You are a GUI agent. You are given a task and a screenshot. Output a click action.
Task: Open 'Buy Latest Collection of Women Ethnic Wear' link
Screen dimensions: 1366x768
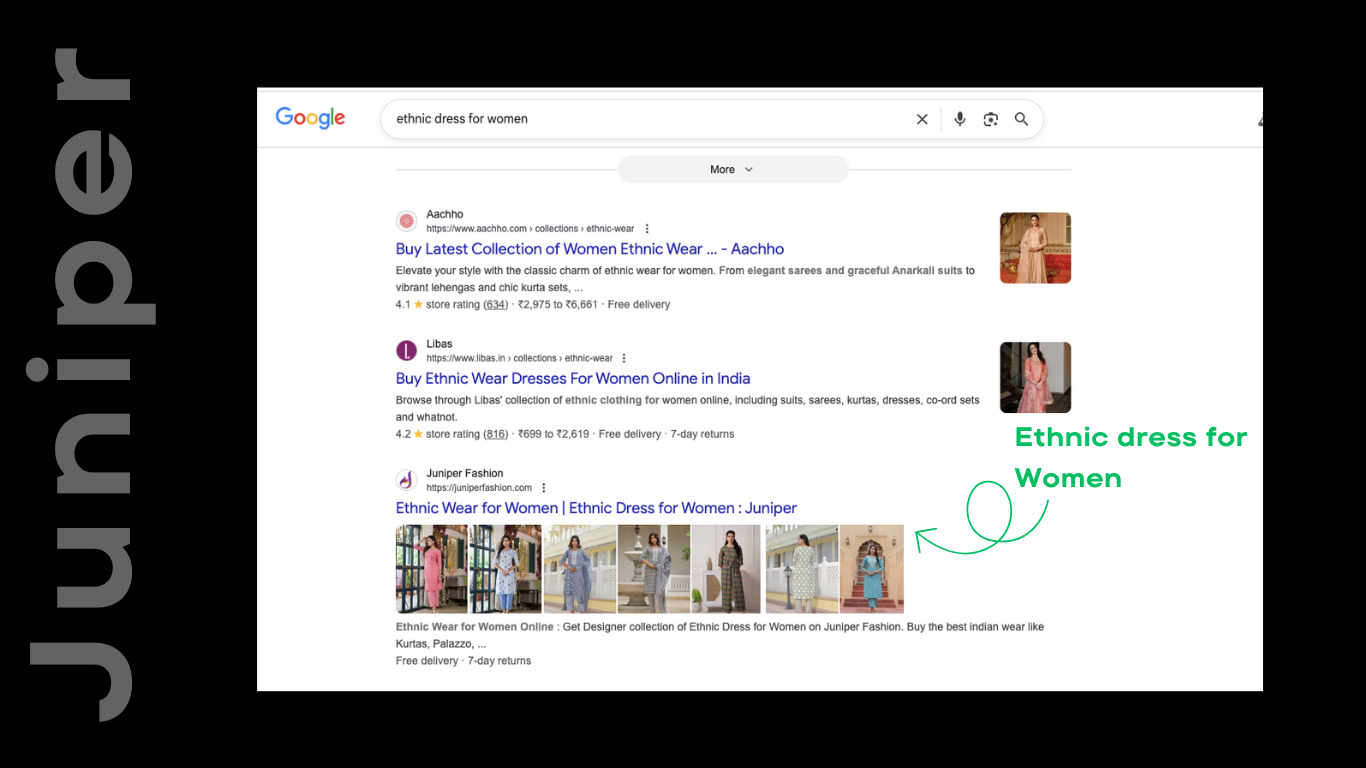(x=590, y=249)
